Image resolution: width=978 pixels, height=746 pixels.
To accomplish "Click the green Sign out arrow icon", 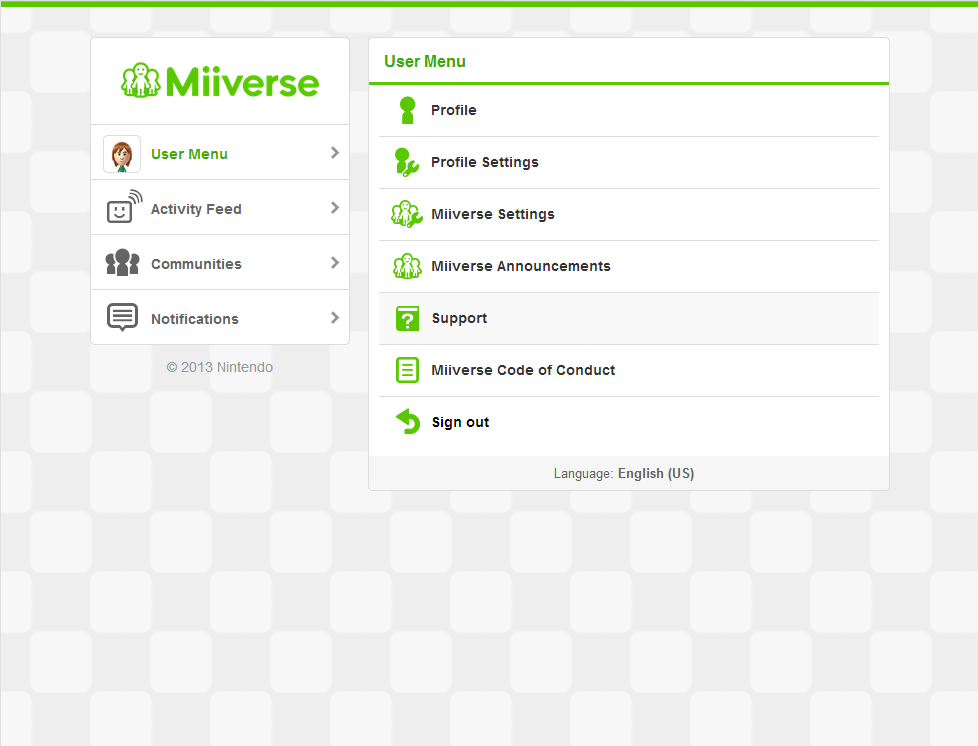I will pos(407,422).
